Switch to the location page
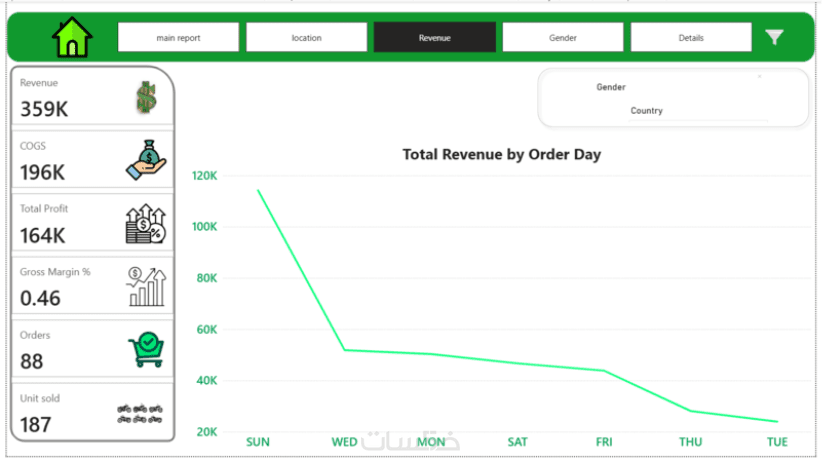 click(x=307, y=37)
